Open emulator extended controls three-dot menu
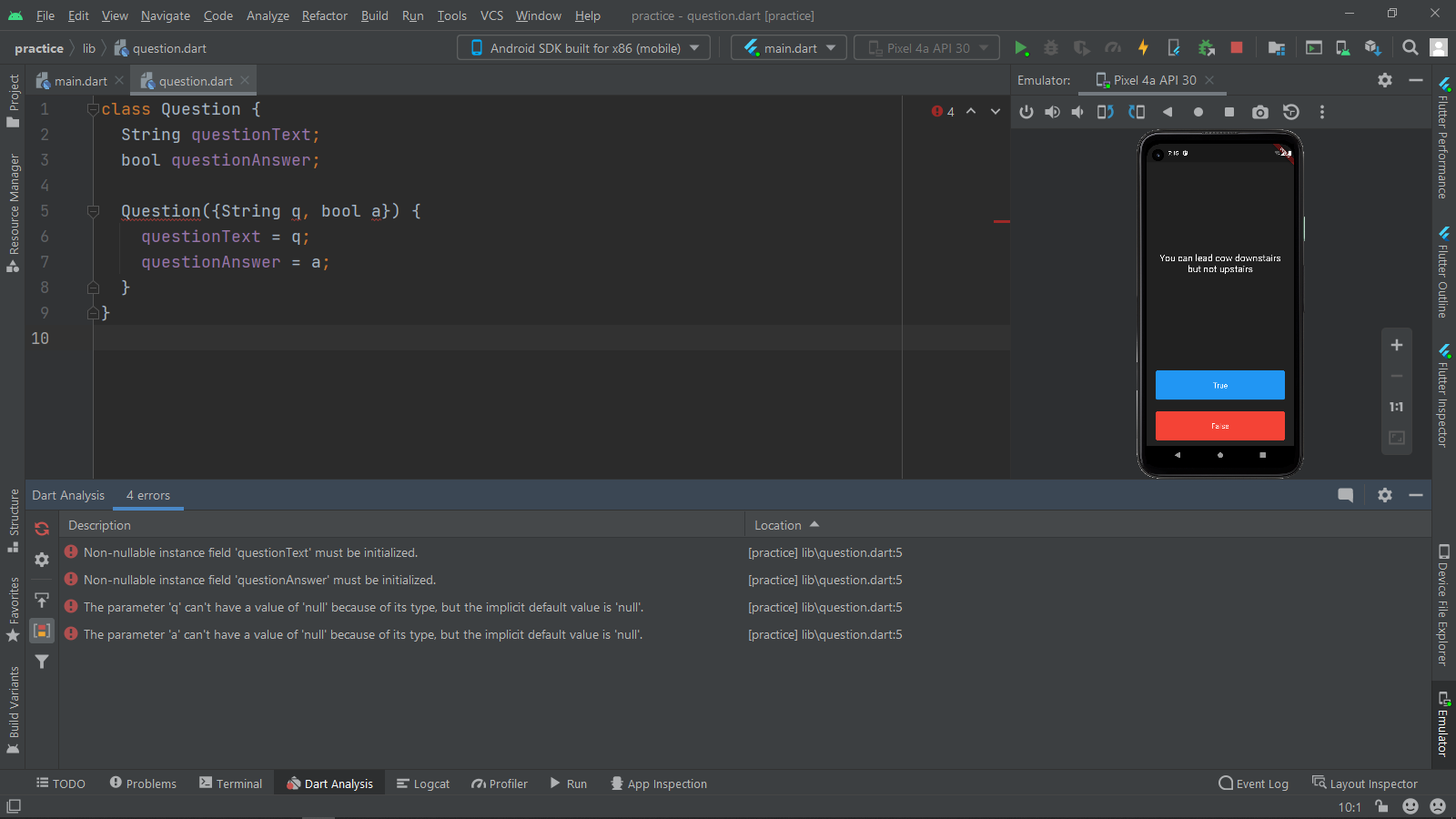The width and height of the screenshot is (1456, 819). (x=1322, y=112)
